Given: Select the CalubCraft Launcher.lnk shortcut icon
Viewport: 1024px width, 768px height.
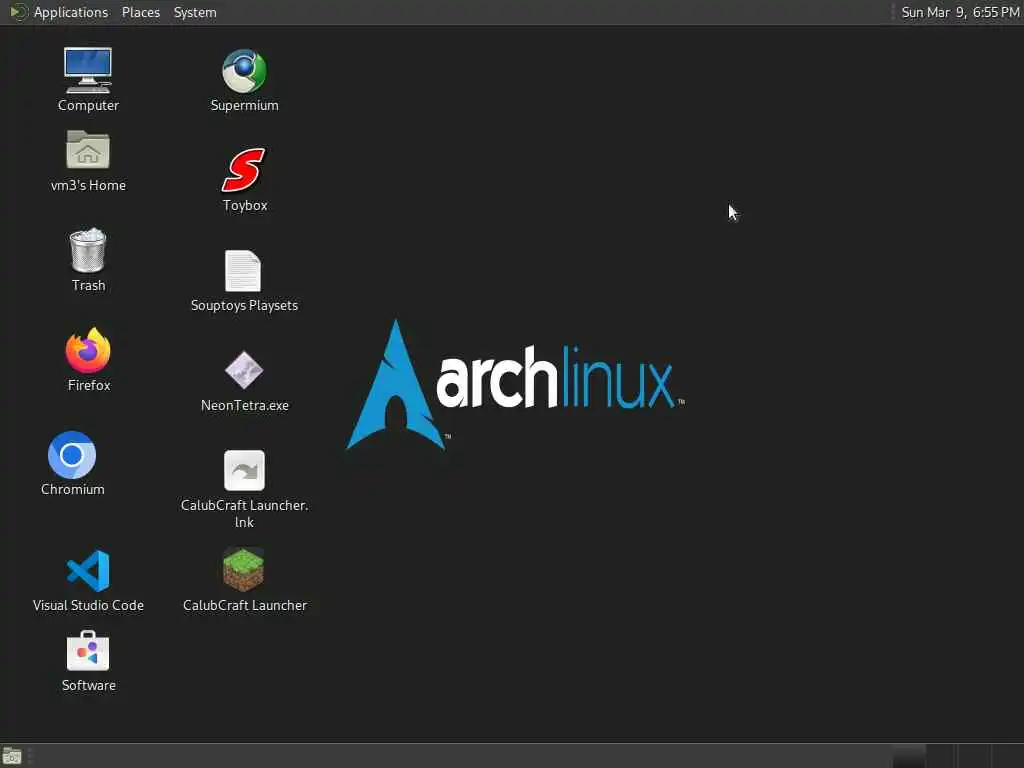Looking at the screenshot, I should (x=244, y=470).
